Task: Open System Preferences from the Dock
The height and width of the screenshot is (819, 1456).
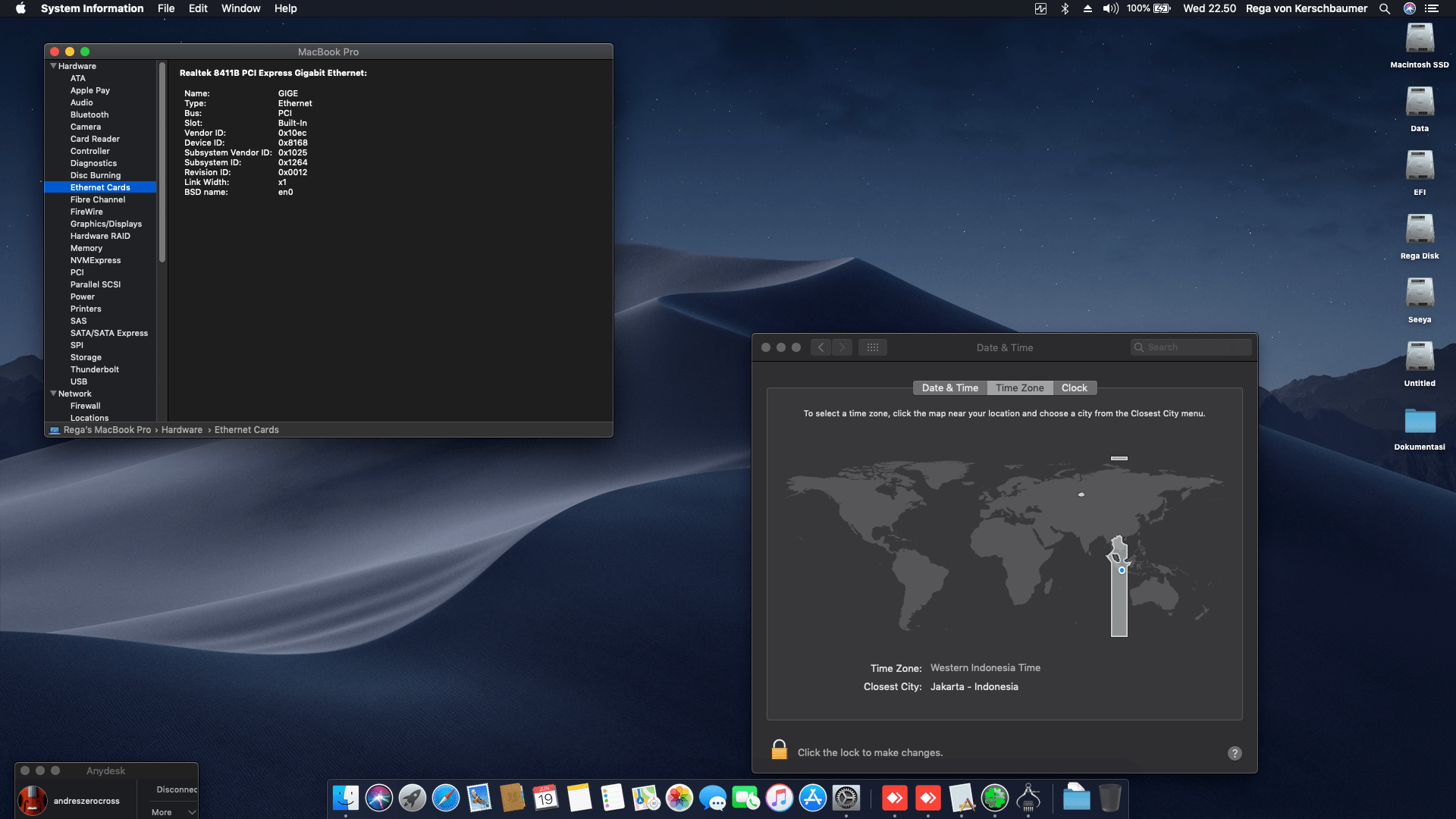Action: pos(847,798)
